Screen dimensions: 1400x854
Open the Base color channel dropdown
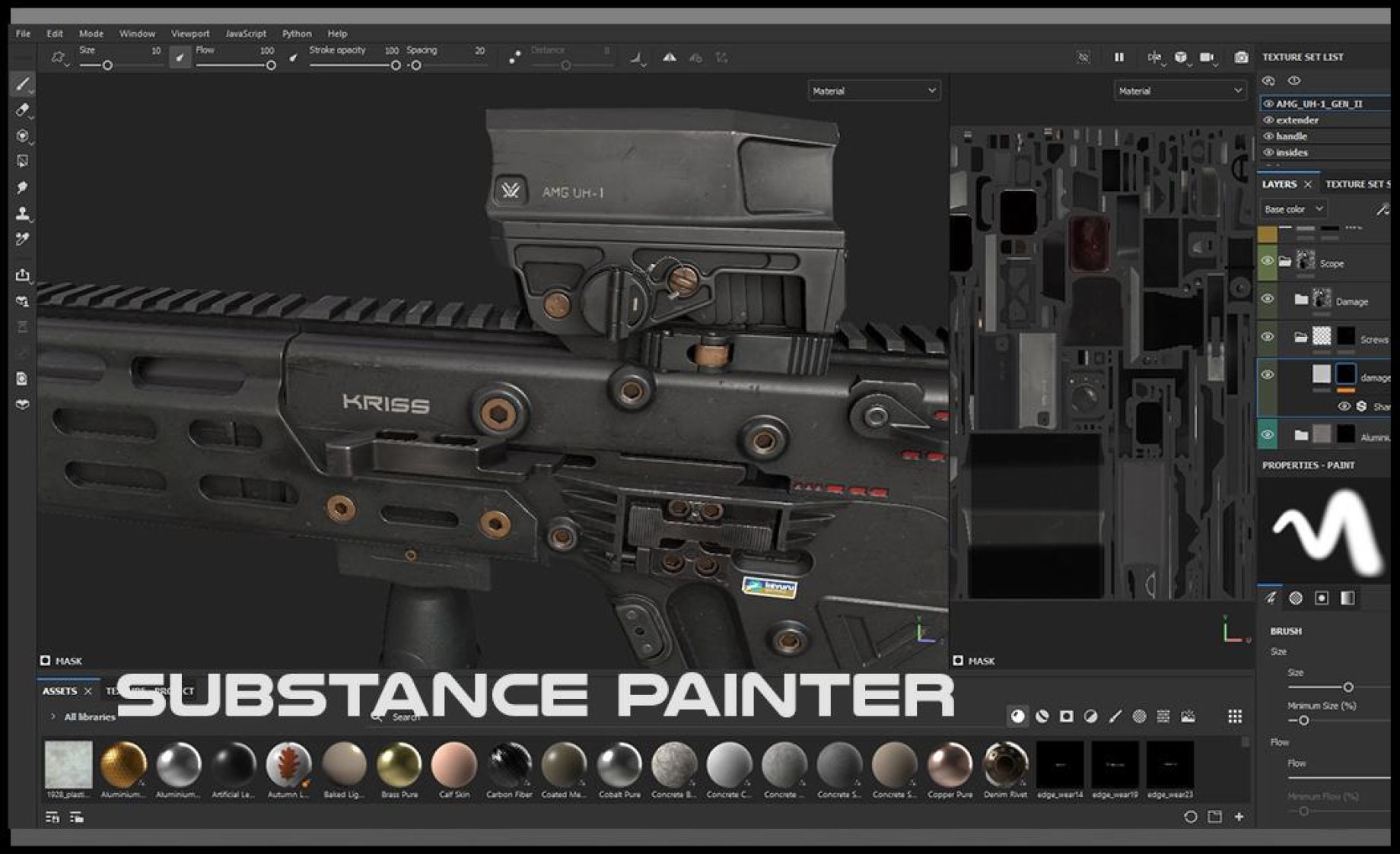pyautogui.click(x=1293, y=209)
